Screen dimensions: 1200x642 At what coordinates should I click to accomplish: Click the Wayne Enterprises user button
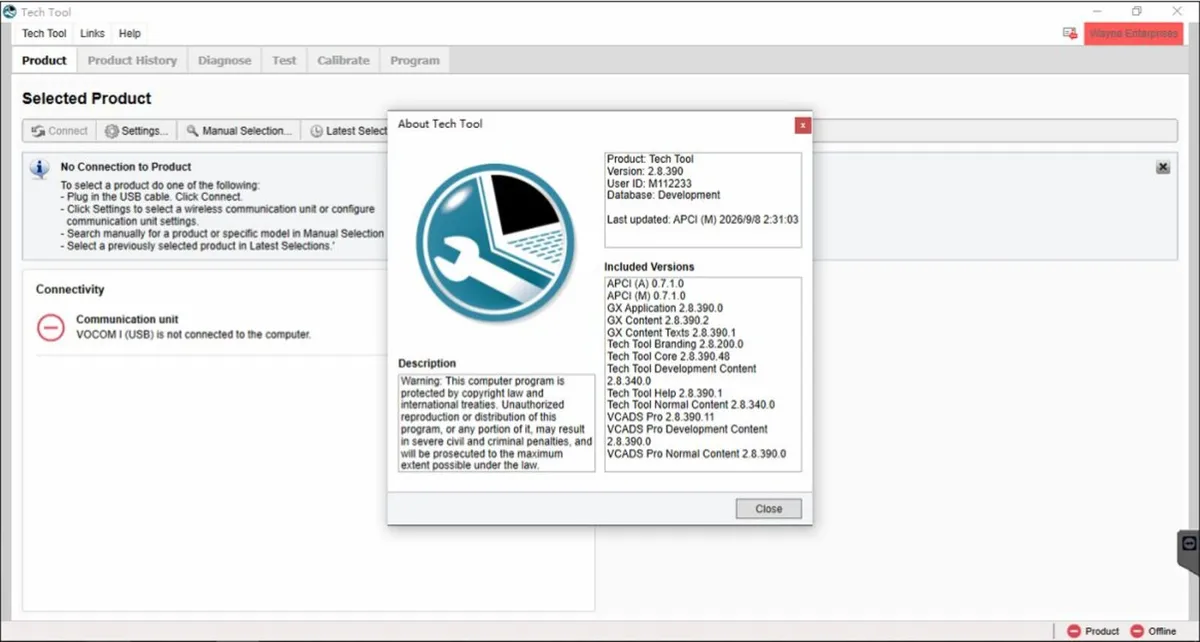click(x=1133, y=33)
